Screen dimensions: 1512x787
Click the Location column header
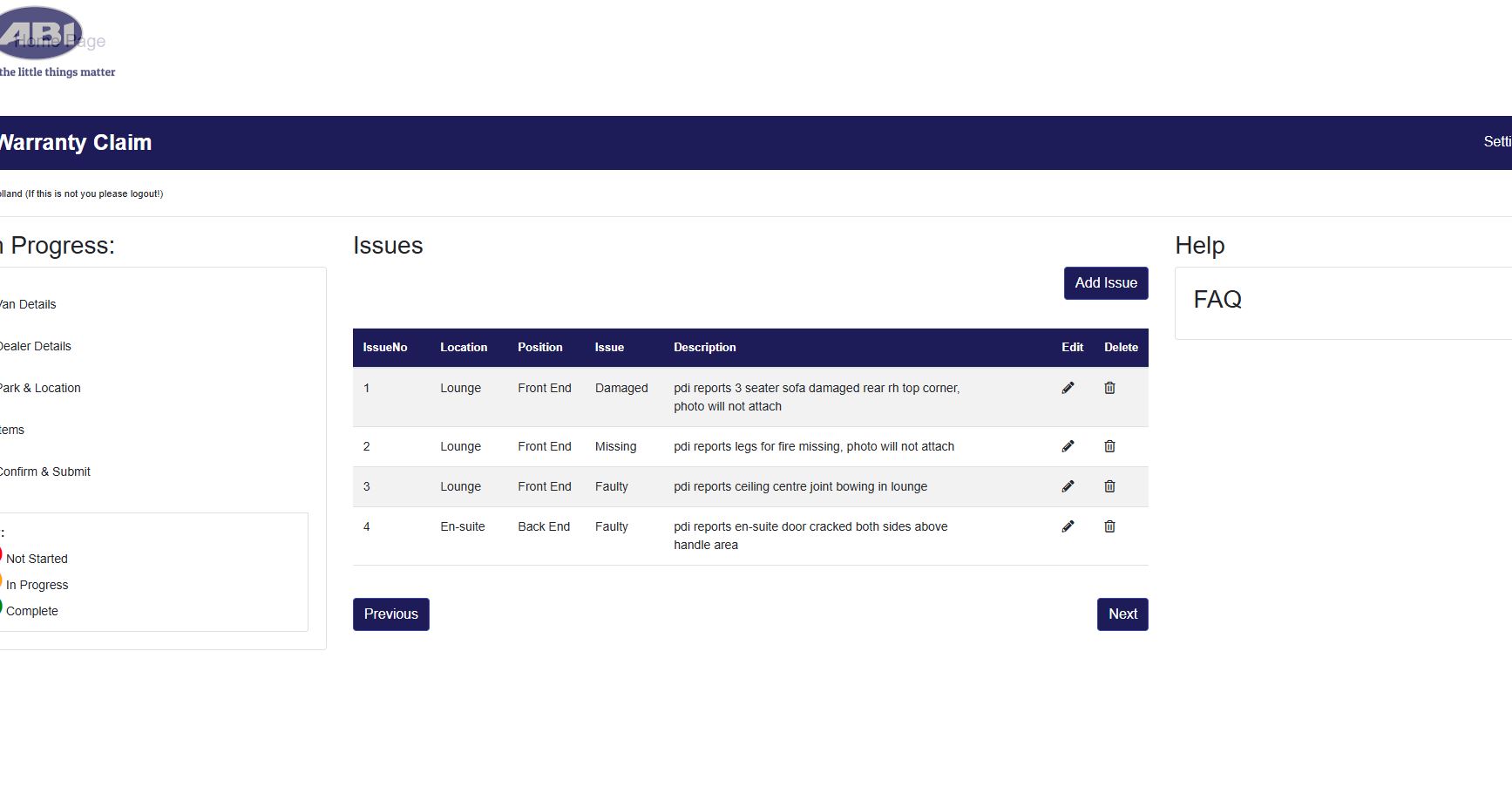[464, 347]
